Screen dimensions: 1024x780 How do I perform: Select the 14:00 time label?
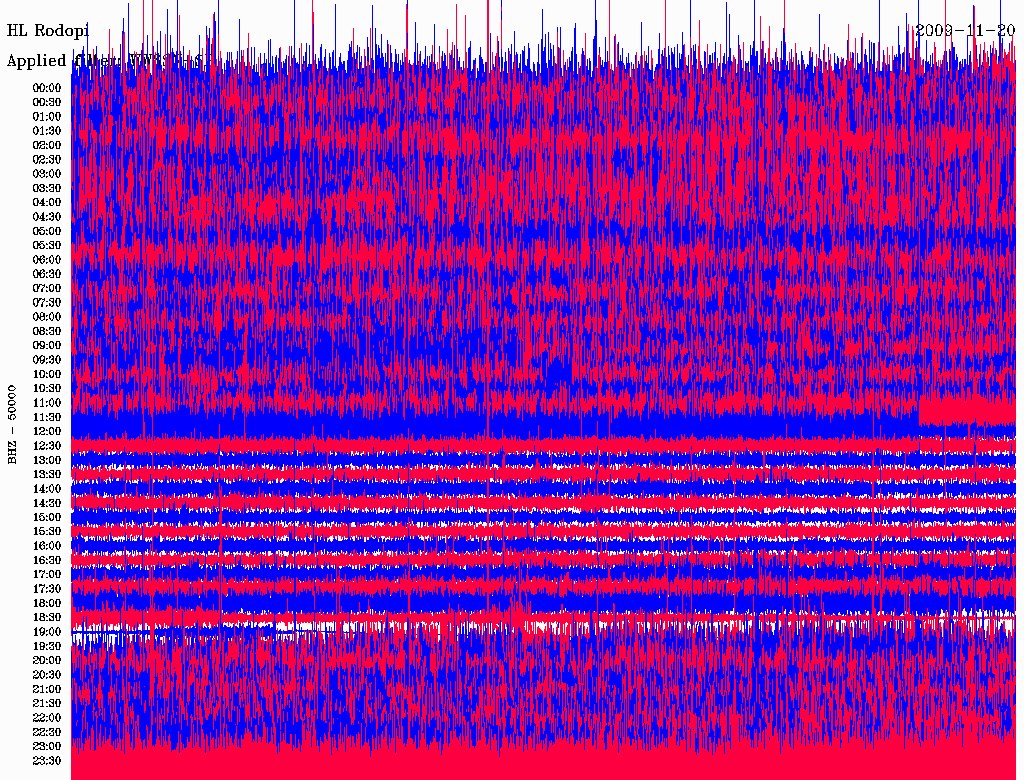tap(47, 489)
